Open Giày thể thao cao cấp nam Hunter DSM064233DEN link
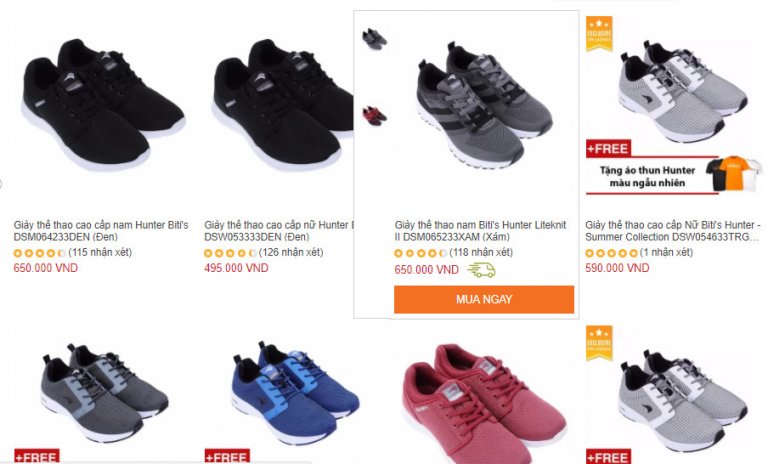The width and height of the screenshot is (768, 464). click(101, 231)
